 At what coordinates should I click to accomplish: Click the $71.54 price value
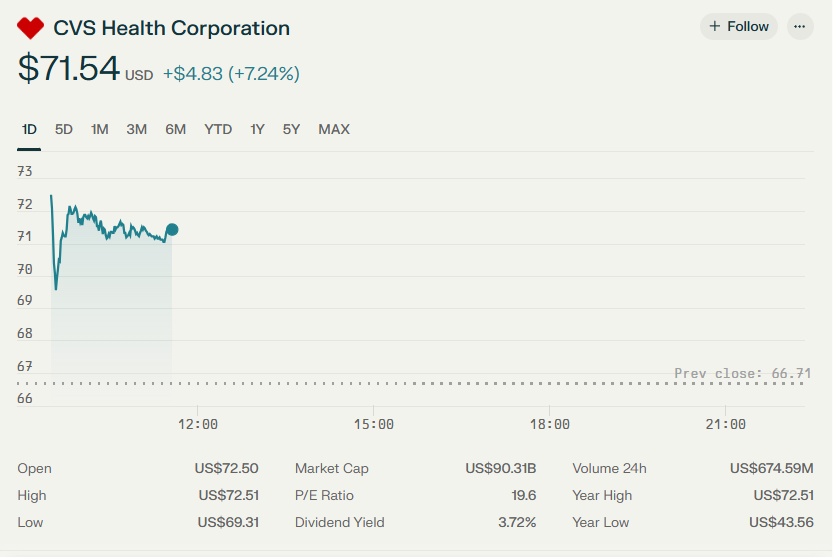coord(69,68)
